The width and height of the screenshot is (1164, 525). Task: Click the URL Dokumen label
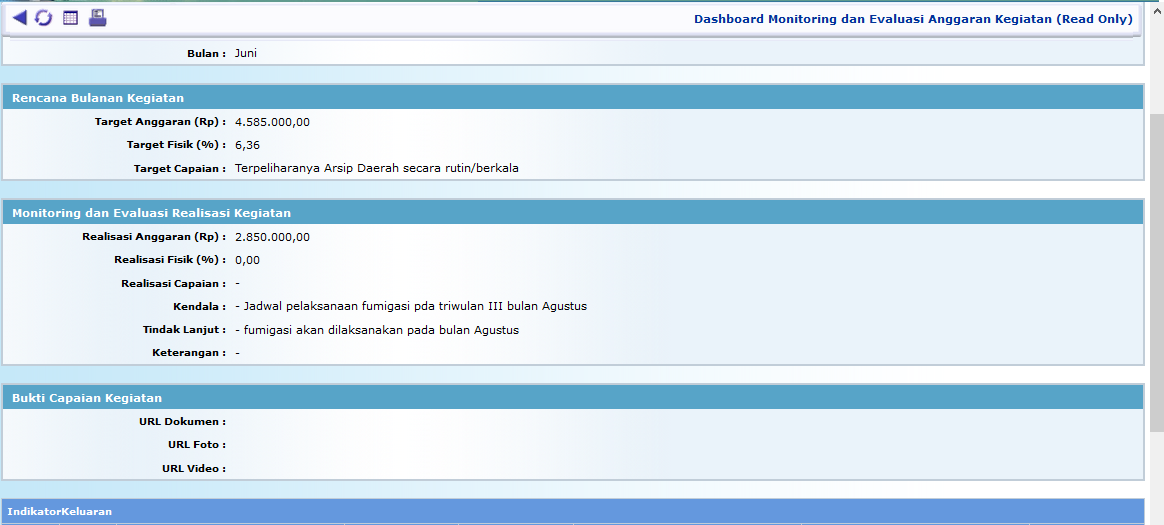[x=182, y=422]
